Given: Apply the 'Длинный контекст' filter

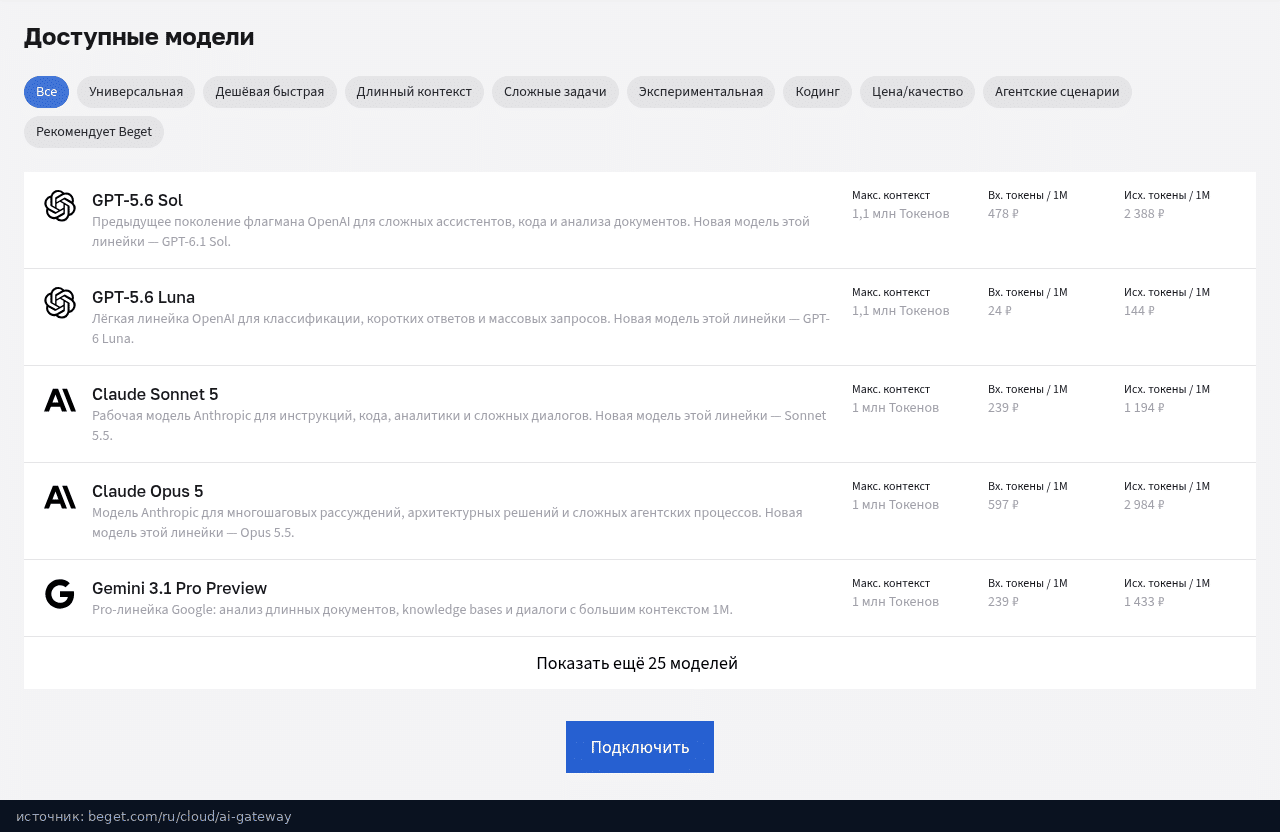Looking at the screenshot, I should [x=414, y=92].
